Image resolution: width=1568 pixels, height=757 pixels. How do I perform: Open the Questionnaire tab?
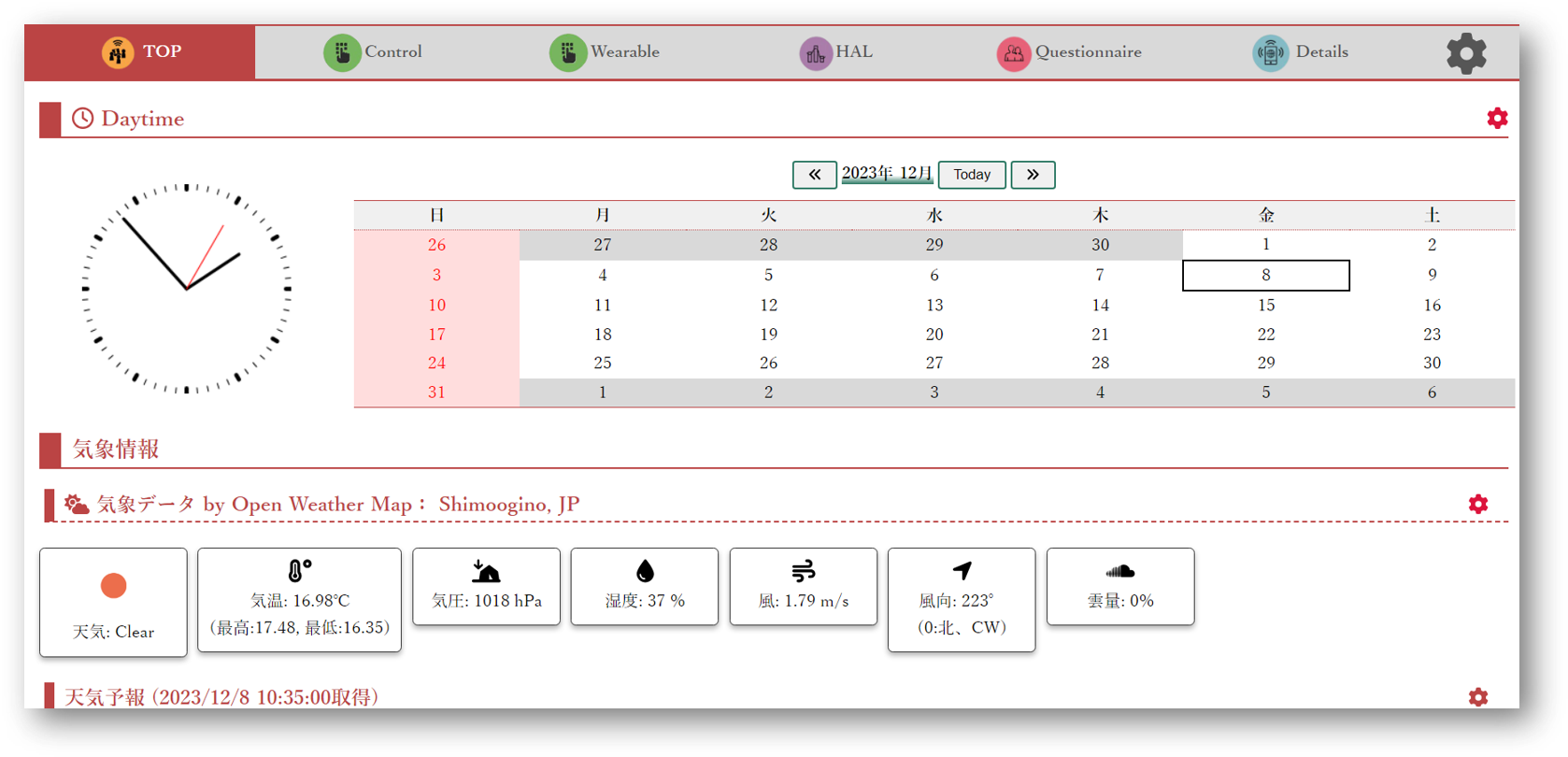coord(1069,52)
